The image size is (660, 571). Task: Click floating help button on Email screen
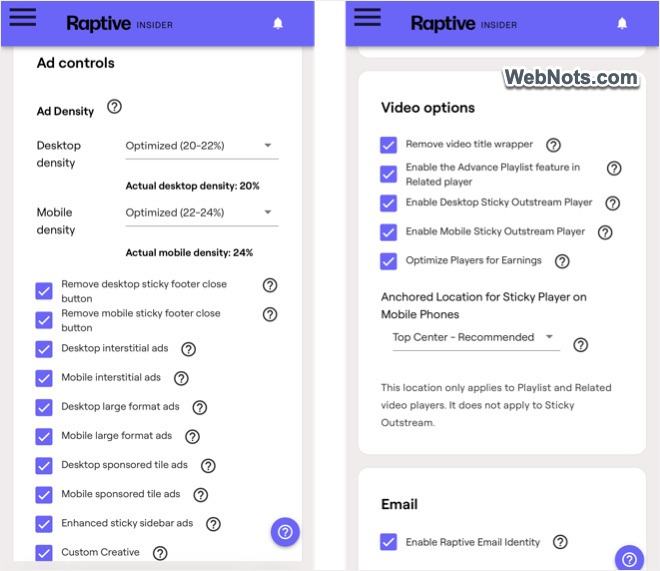629,559
